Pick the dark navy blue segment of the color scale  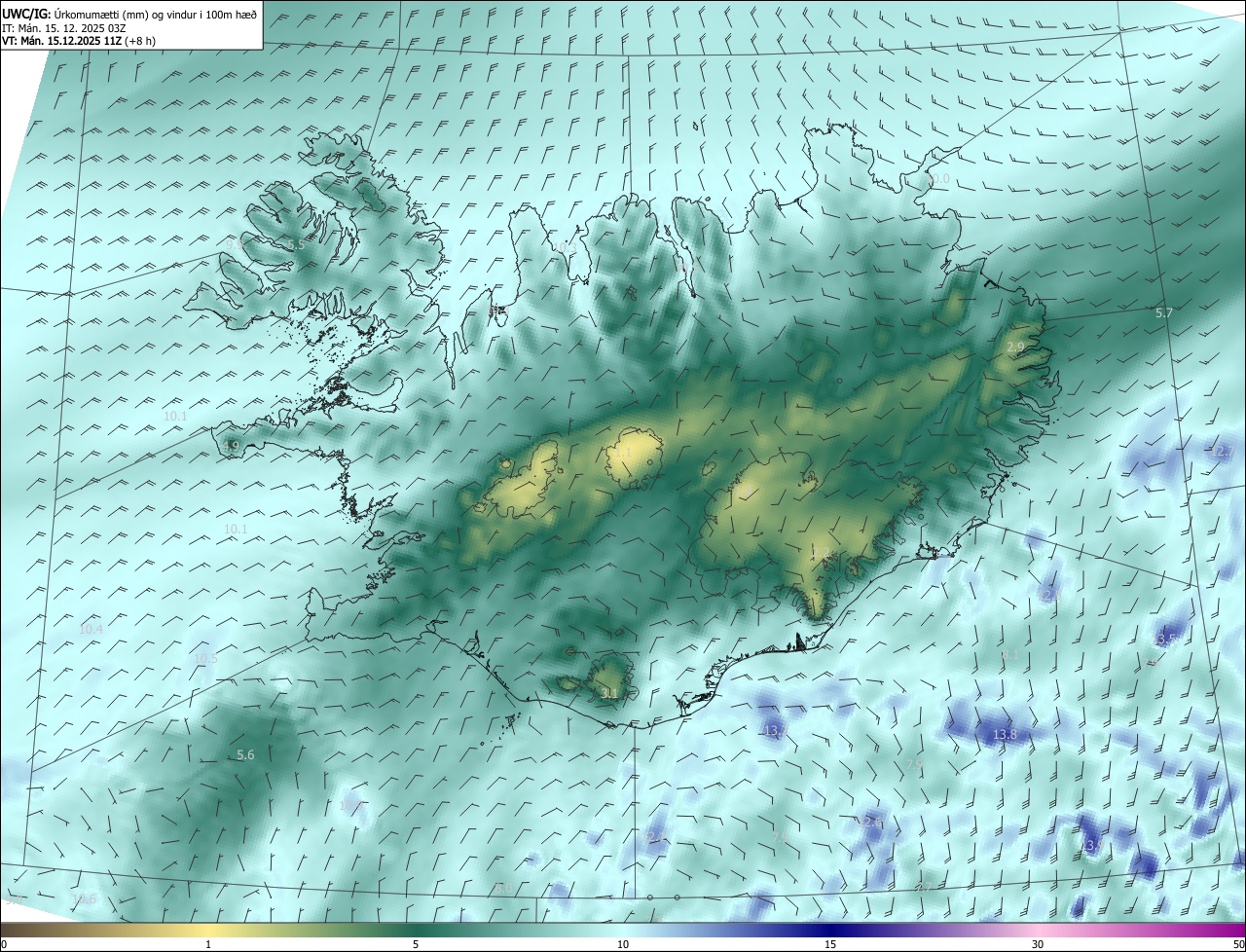(830, 930)
